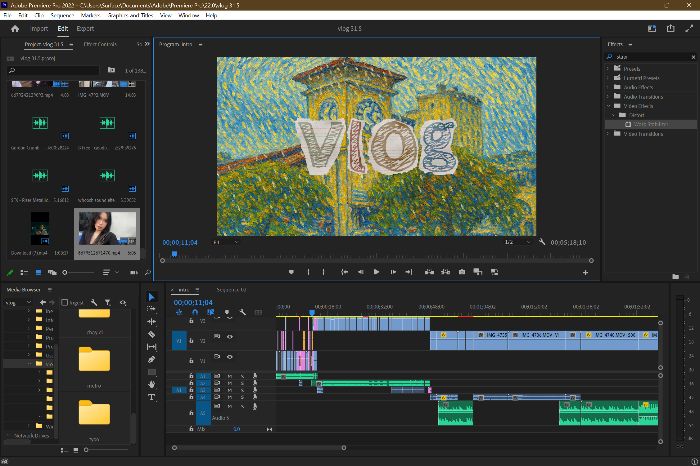700x466 pixels.
Task: Add a marker on the timeline
Action: tap(227, 312)
